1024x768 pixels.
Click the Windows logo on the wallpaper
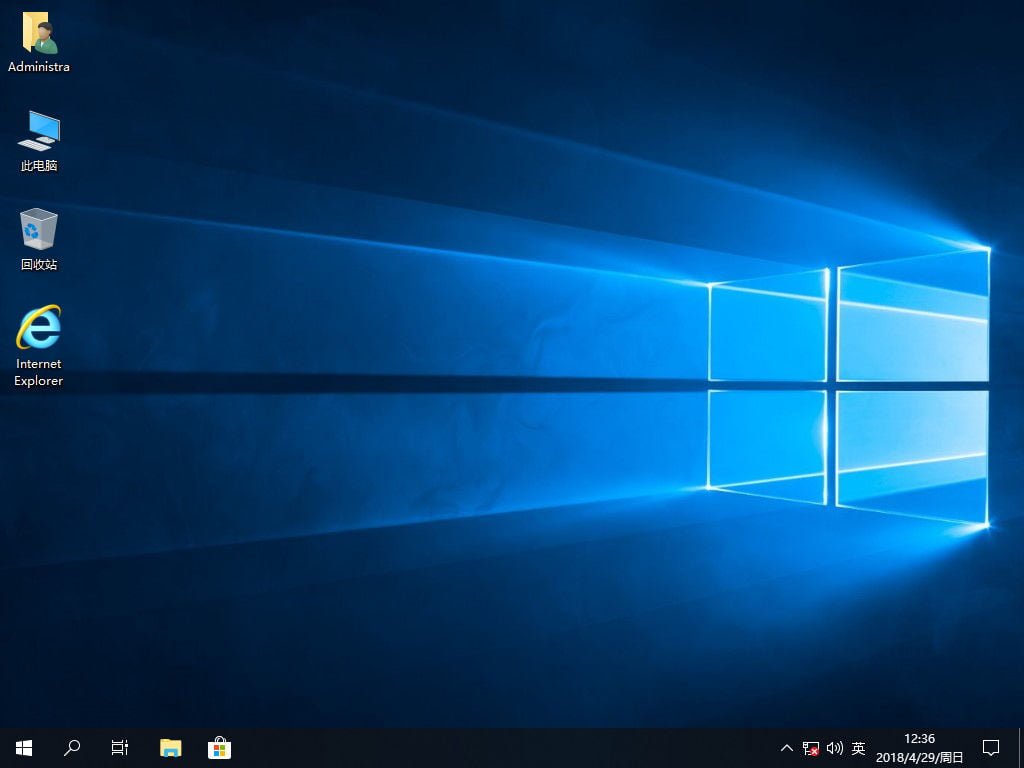coord(848,385)
